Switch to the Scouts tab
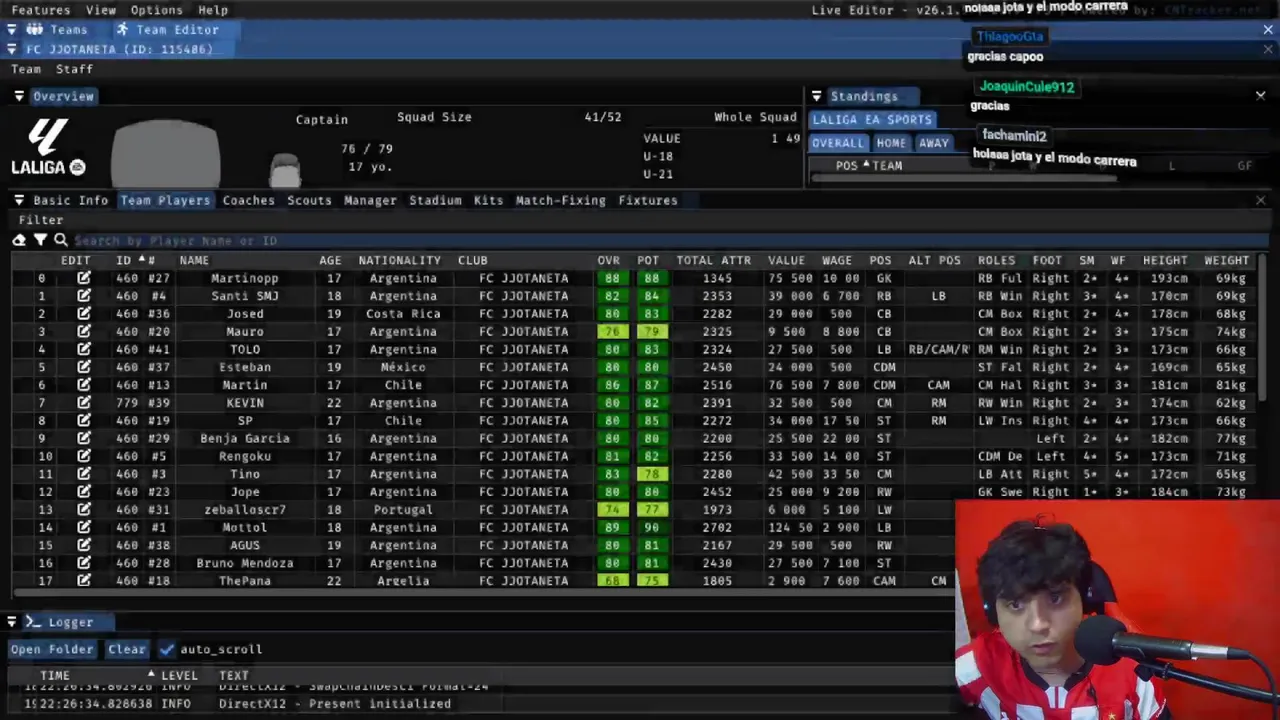Image resolution: width=1280 pixels, height=720 pixels. 309,200
